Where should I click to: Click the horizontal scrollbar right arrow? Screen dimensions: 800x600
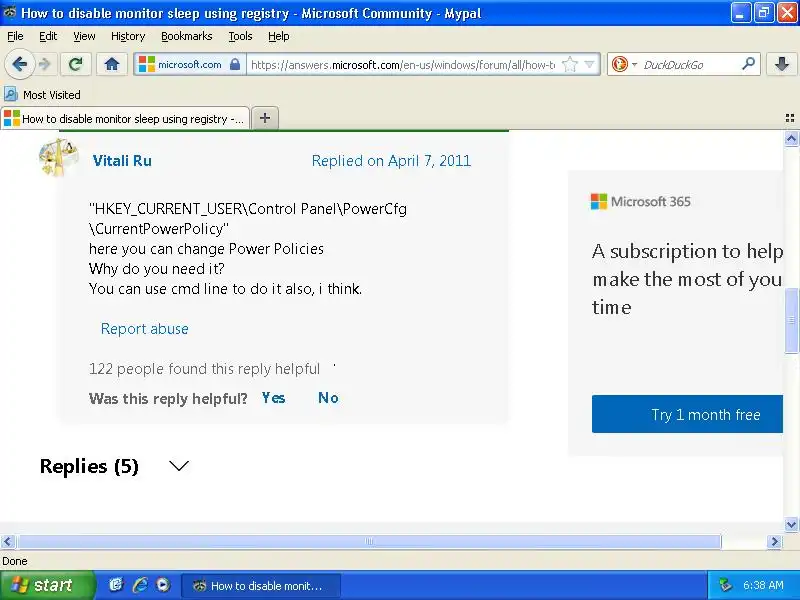774,541
